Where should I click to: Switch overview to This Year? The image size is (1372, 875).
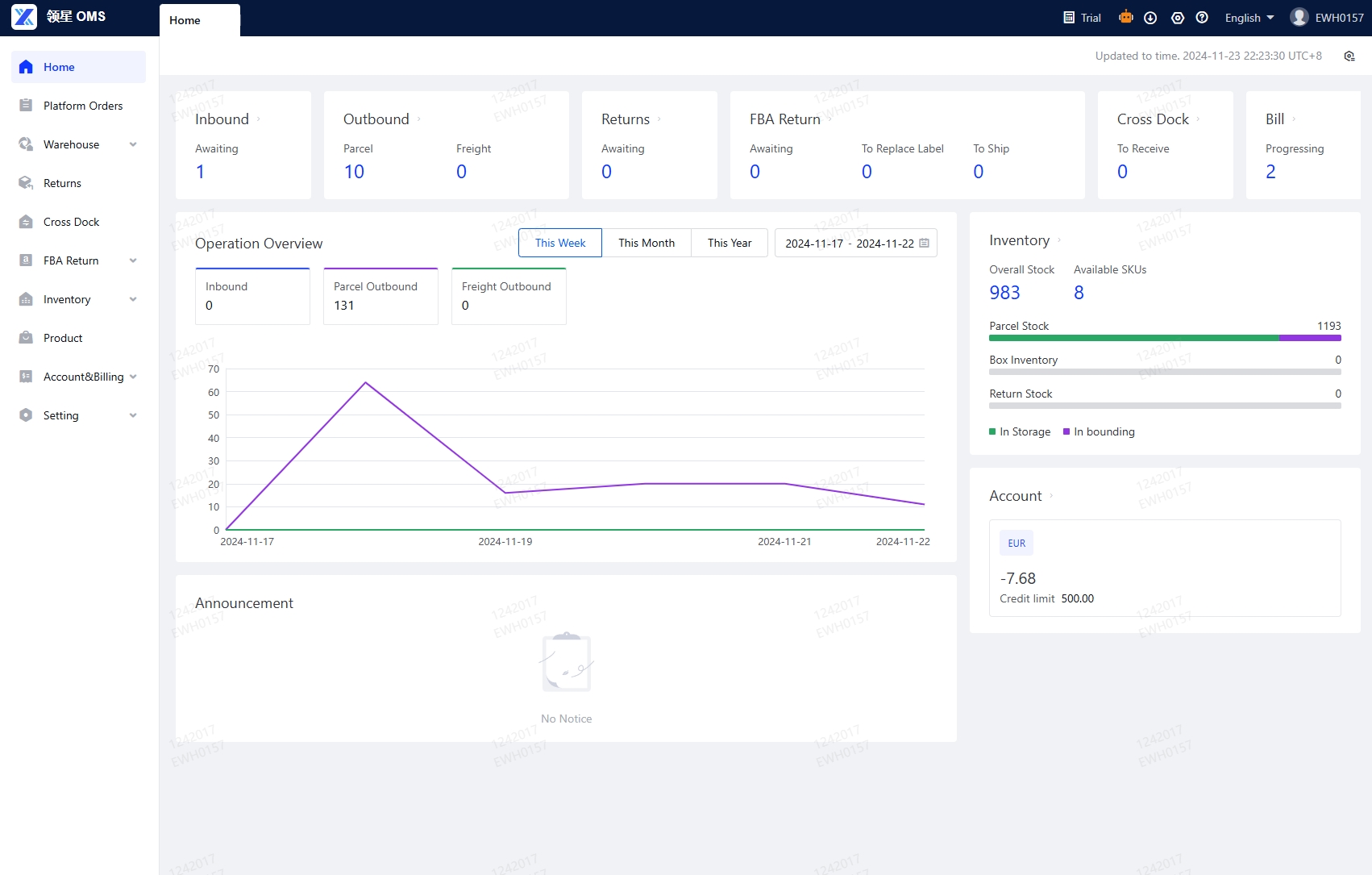tap(730, 243)
